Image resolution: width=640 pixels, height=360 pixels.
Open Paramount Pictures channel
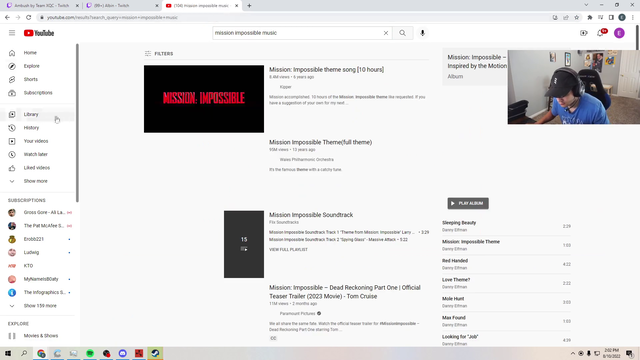click(x=298, y=313)
